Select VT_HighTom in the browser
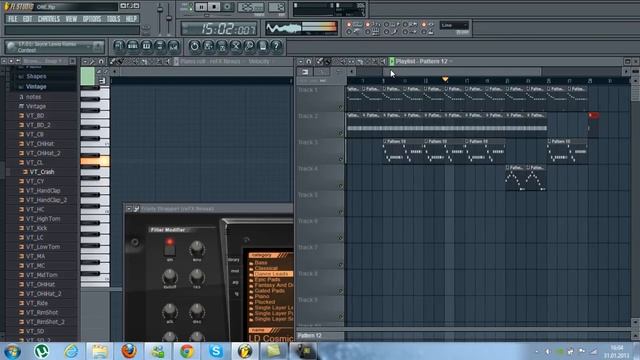The image size is (640, 360). click(43, 219)
